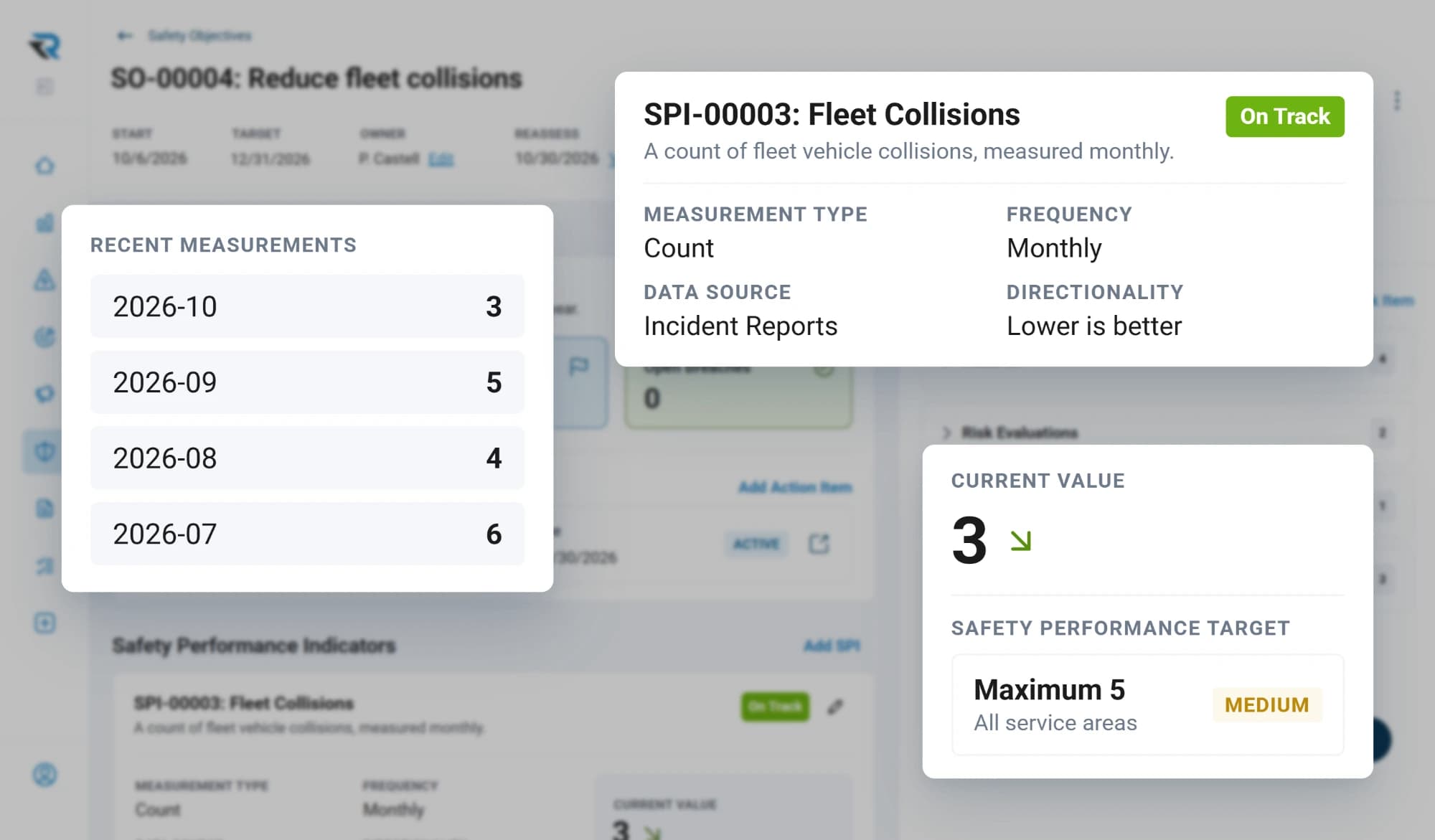Click the pencil edit icon for SPI-00003

tap(835, 707)
